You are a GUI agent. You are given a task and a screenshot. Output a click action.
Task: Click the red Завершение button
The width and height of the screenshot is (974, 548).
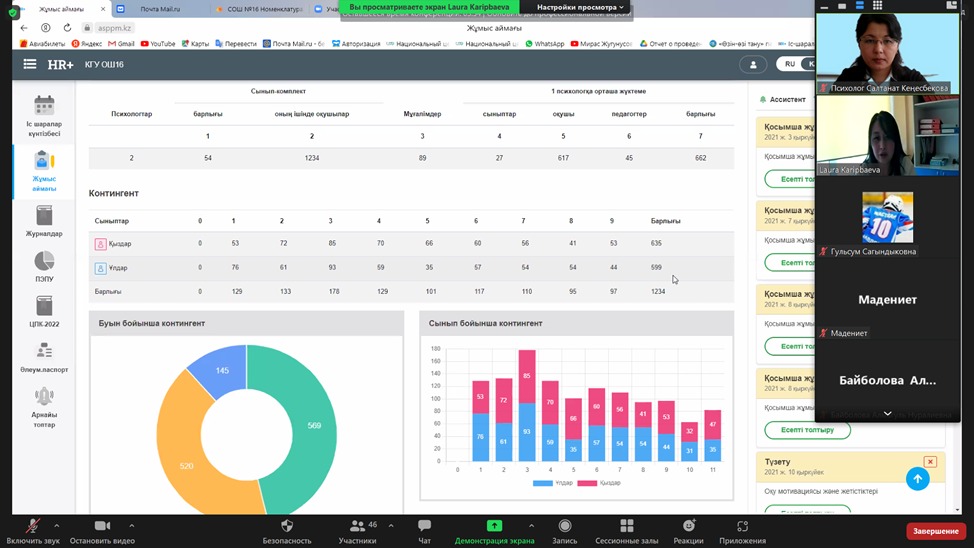pyautogui.click(x=935, y=531)
